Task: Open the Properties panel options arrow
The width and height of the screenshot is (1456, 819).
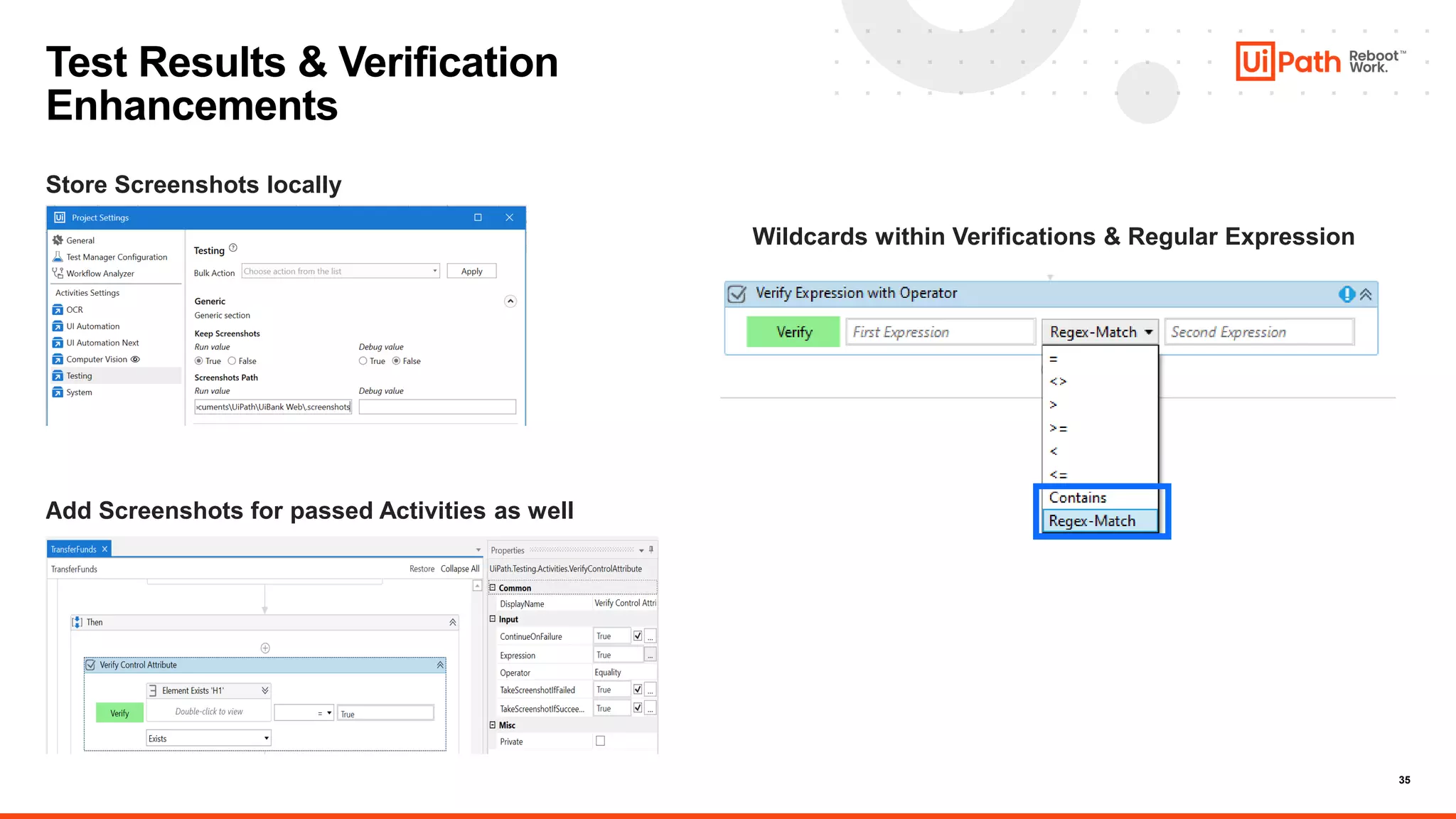Action: point(641,550)
